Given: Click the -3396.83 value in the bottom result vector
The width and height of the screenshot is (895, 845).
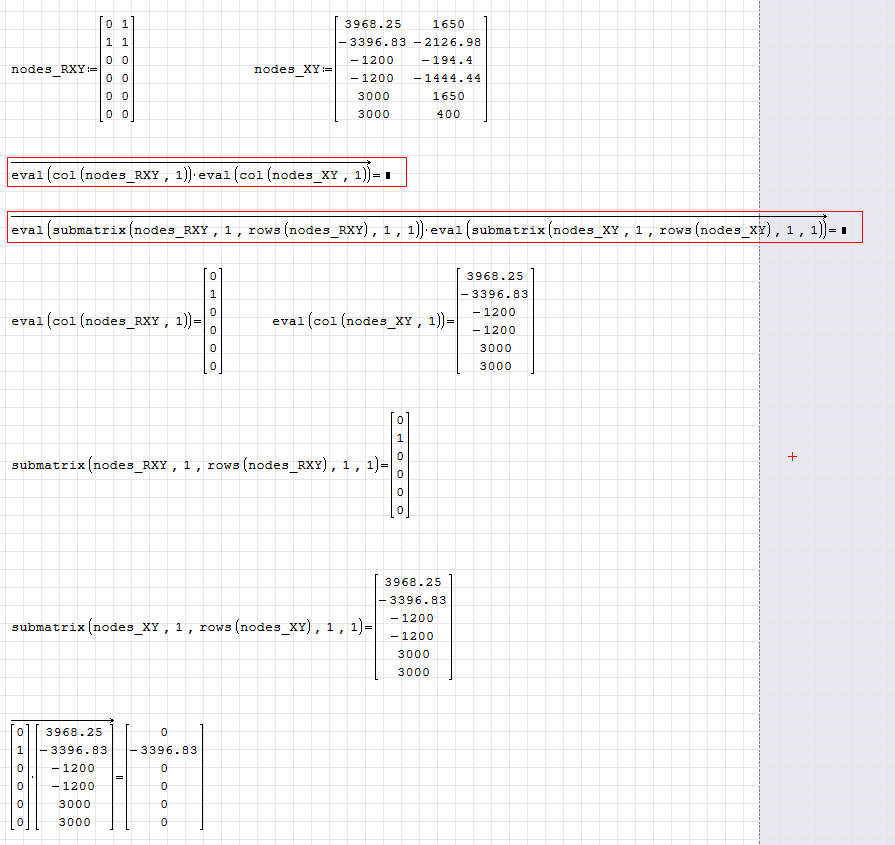Looking at the screenshot, I should click(x=164, y=750).
